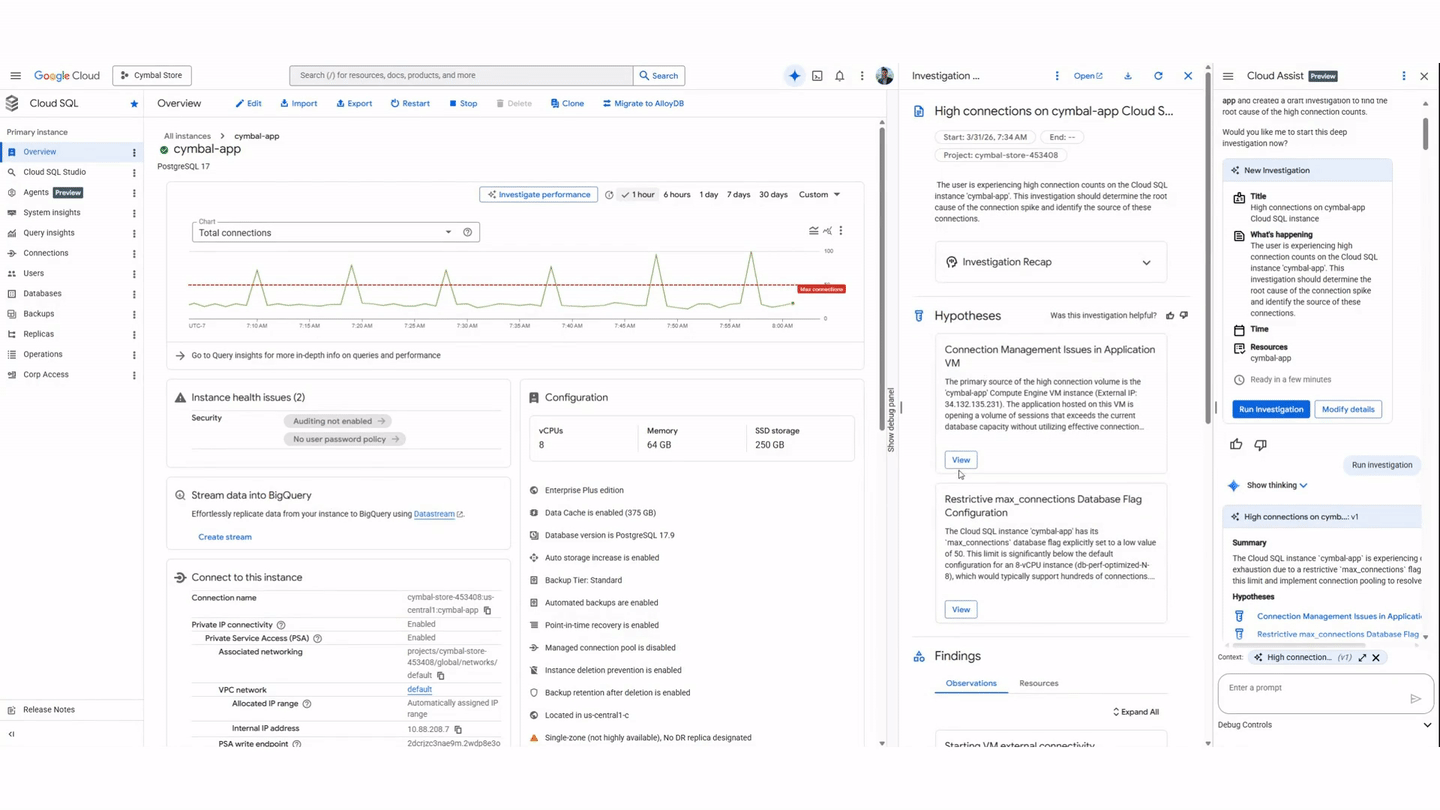Viewport: 1440px width, 810px height.
Task: Click the Run Investigation button
Action: point(1270,409)
